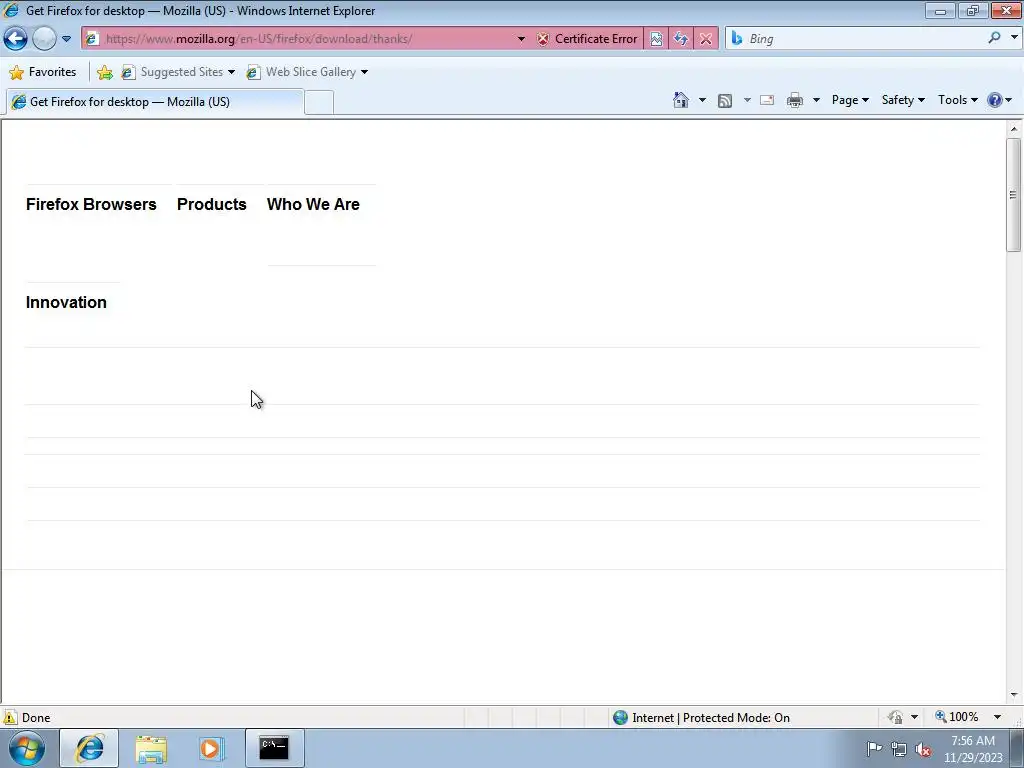Click the vertical scrollbar thumb
The image size is (1024, 768).
(x=1014, y=195)
